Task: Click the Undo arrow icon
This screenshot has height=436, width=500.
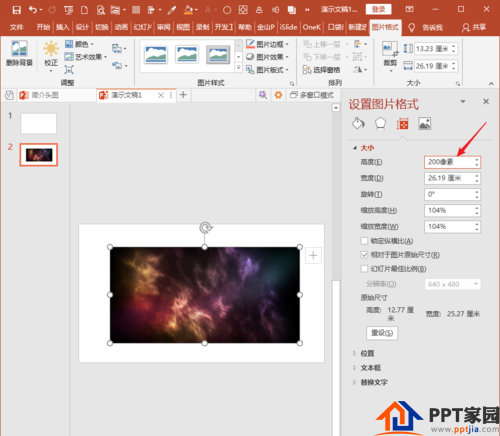Action: (33, 10)
